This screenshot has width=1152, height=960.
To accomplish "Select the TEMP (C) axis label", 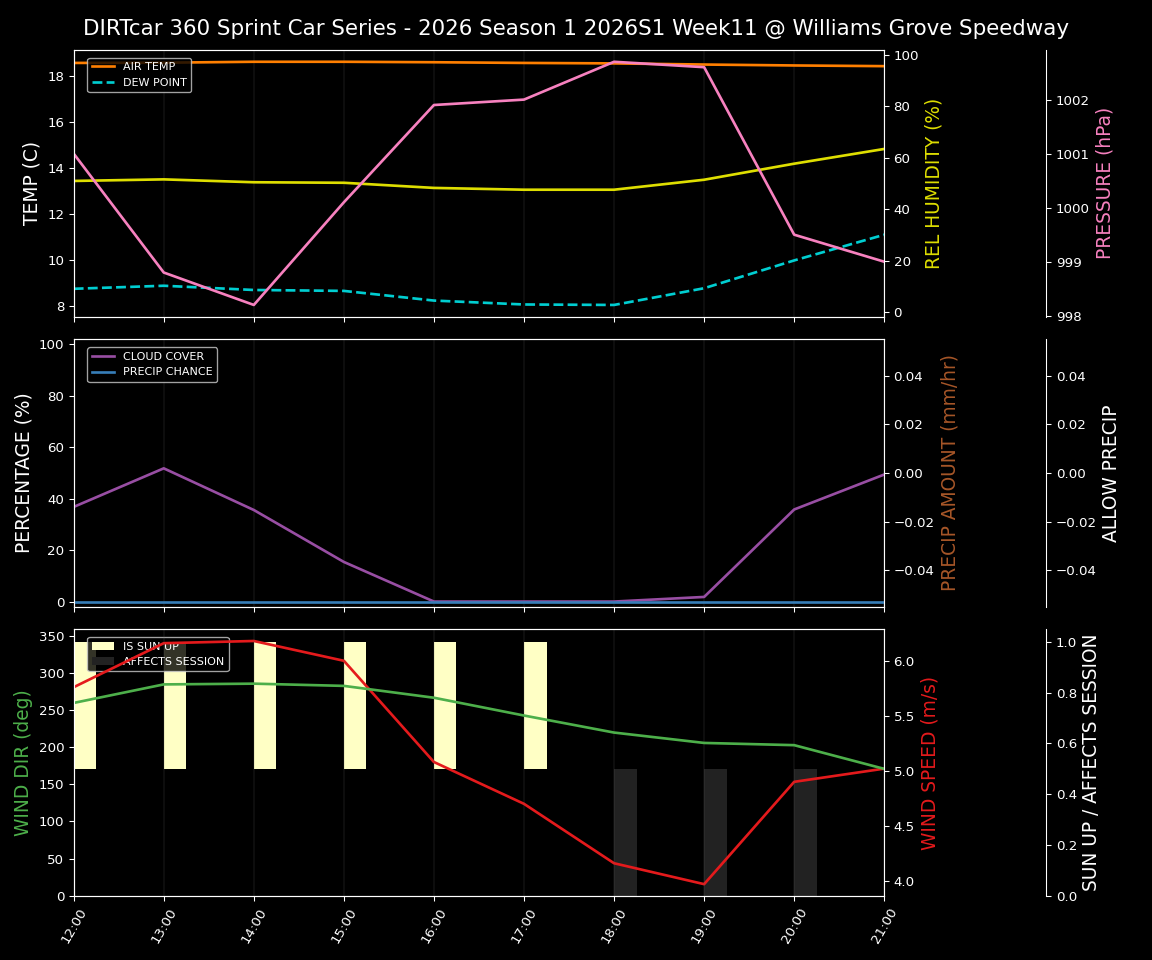I will coord(28,184).
